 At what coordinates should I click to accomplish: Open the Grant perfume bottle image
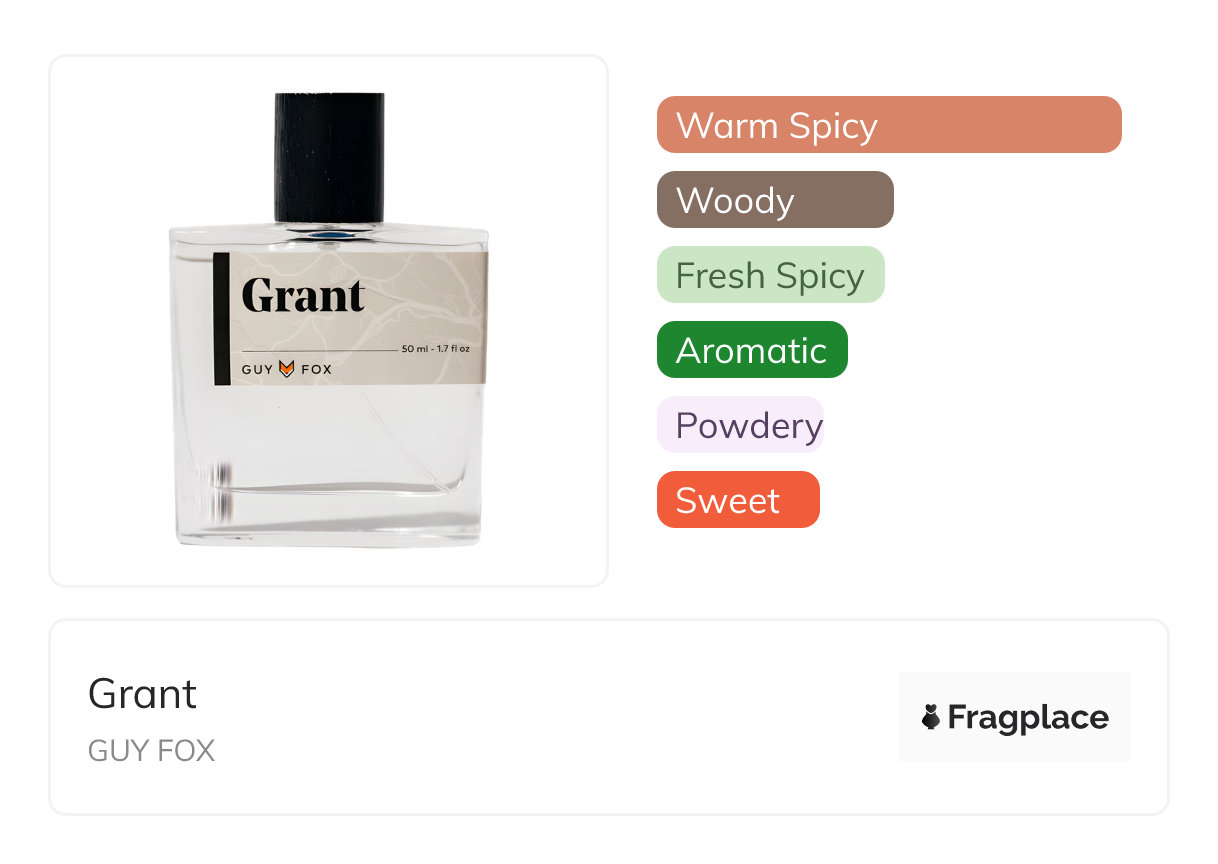click(329, 320)
